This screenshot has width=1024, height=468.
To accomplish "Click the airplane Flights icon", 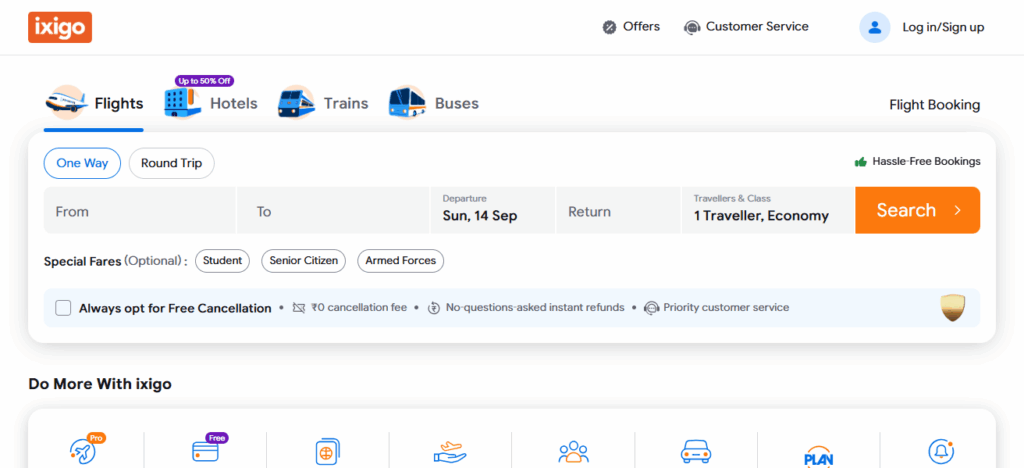I will [67, 102].
